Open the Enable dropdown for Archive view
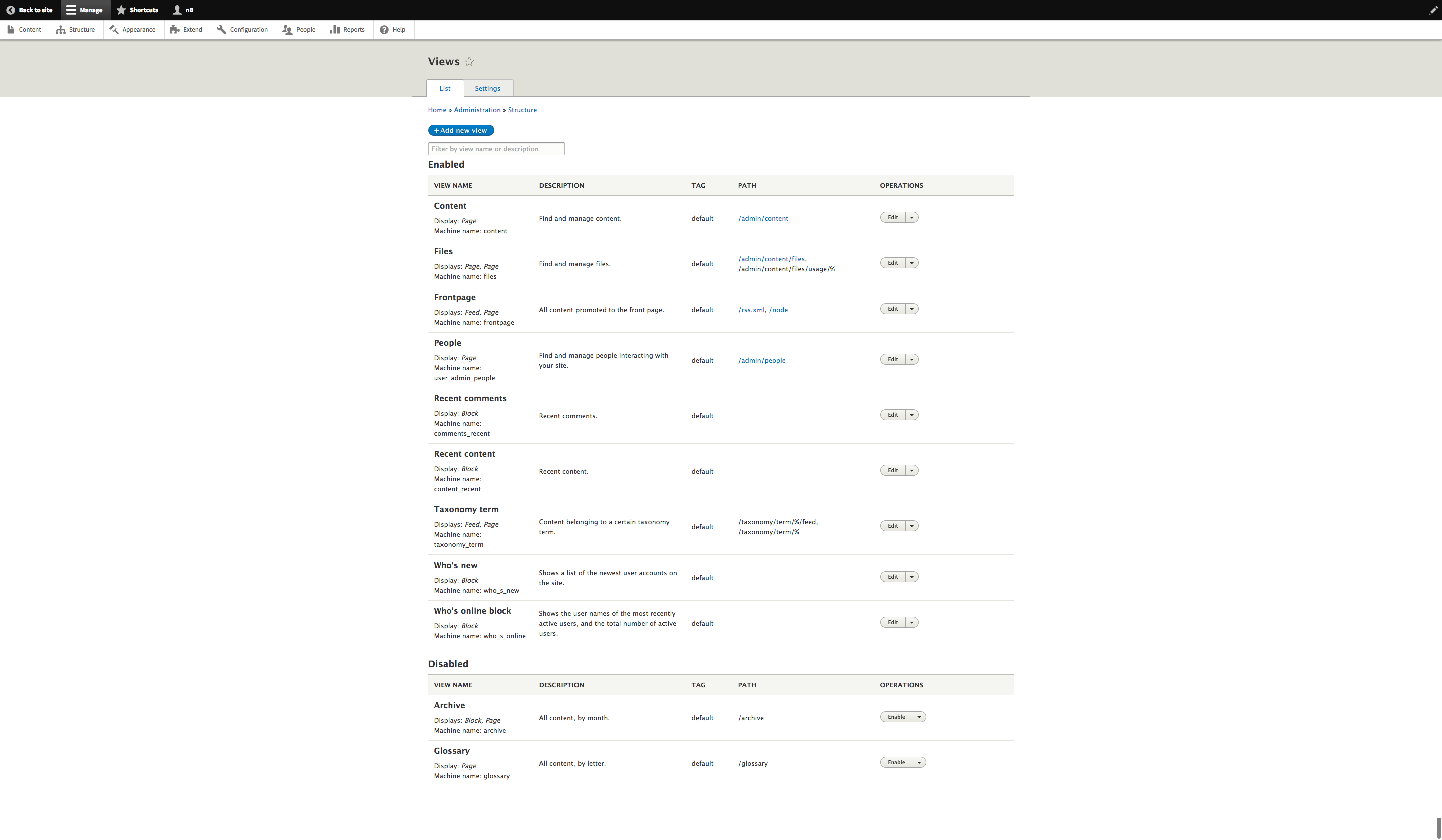This screenshot has width=1442, height=840. pos(919,716)
